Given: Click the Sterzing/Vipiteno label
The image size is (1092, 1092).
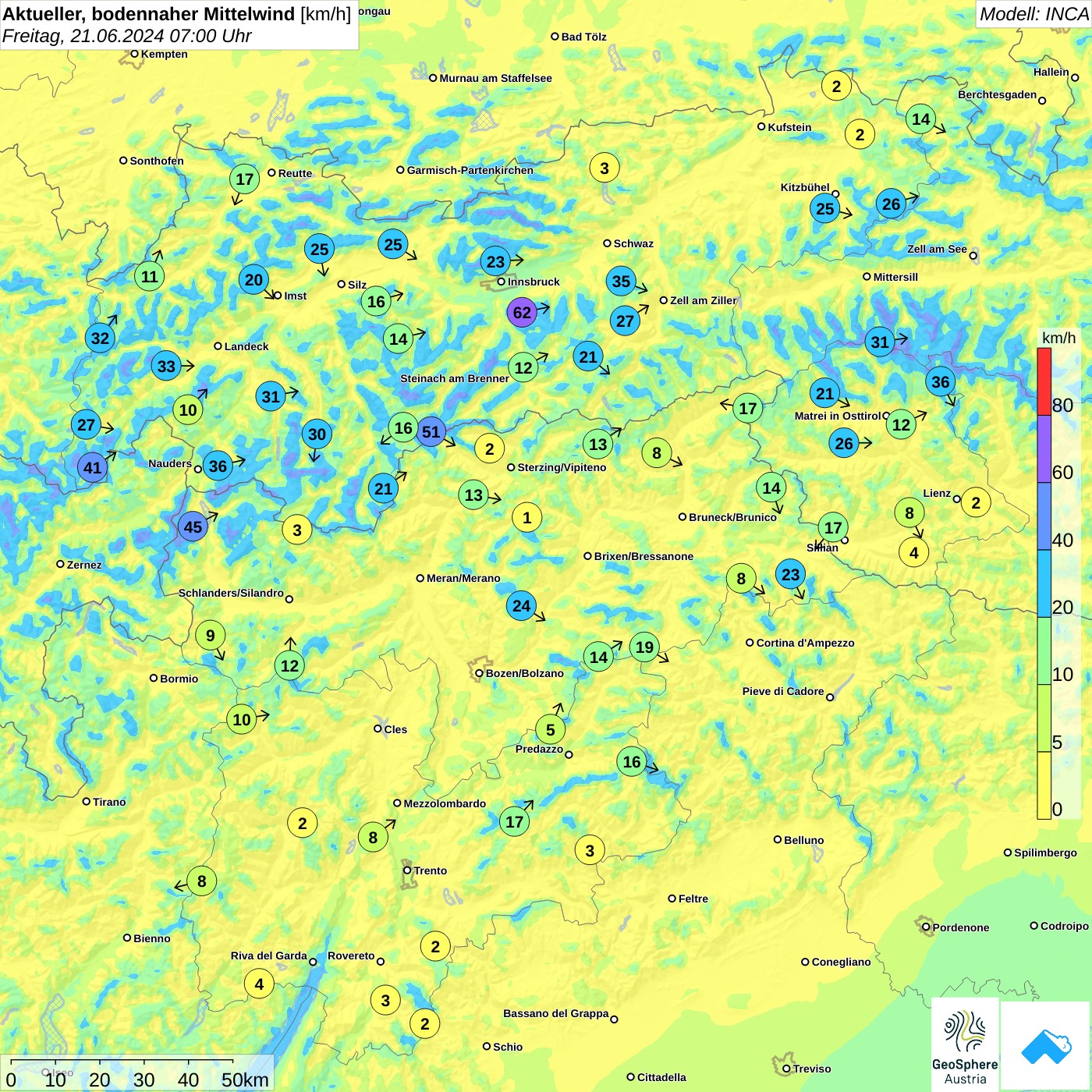Looking at the screenshot, I should tap(562, 467).
